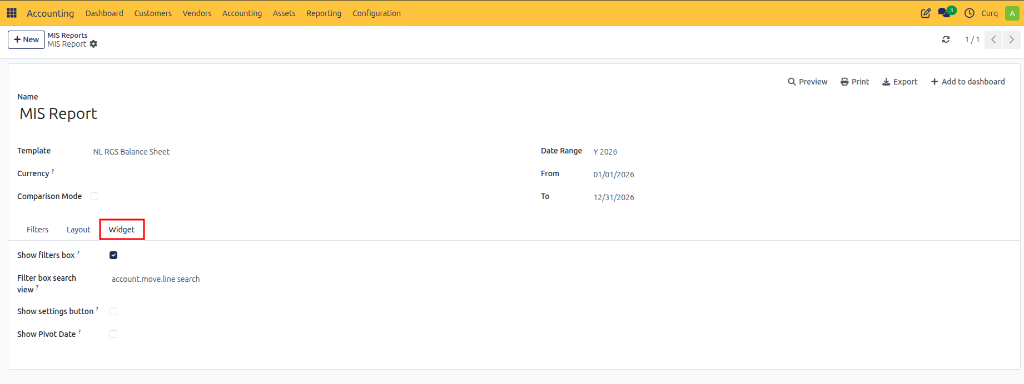Click the gear icon beside MIS Report breadcrumb
Viewport: 1024px width, 384px height.
[x=93, y=44]
